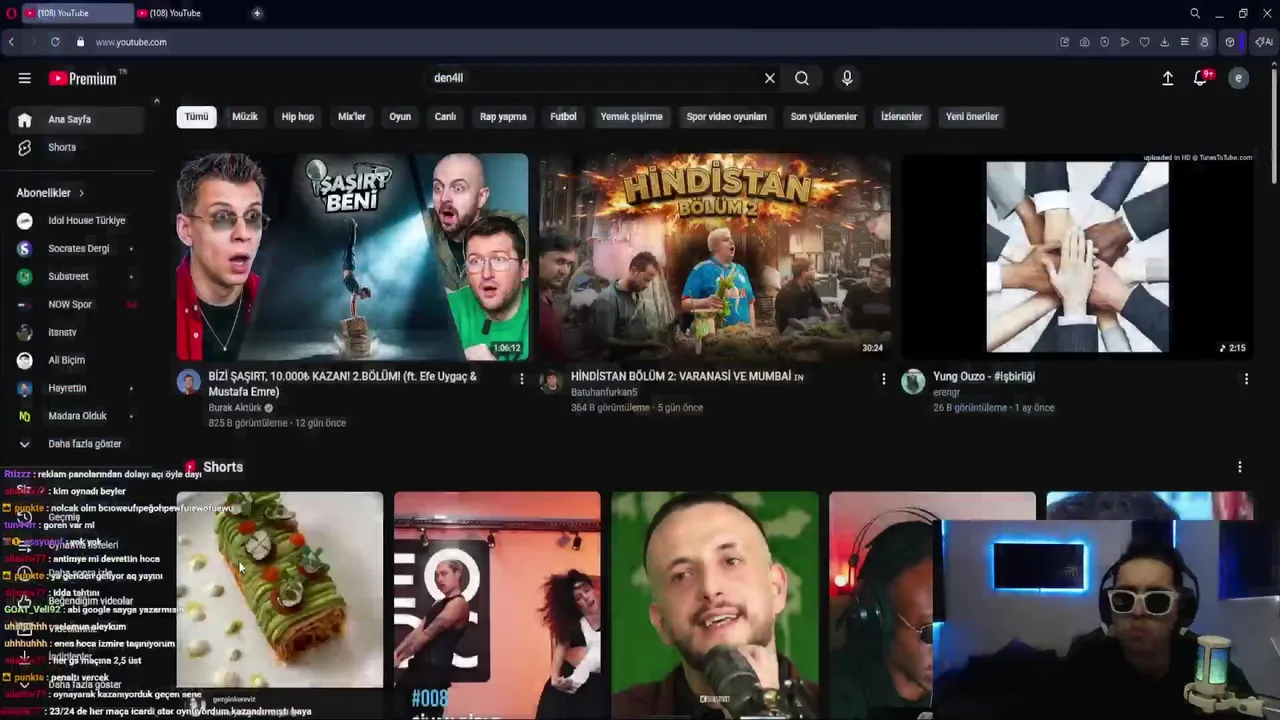
Task: Open Socrates Dergi subscription
Action: click(x=78, y=249)
